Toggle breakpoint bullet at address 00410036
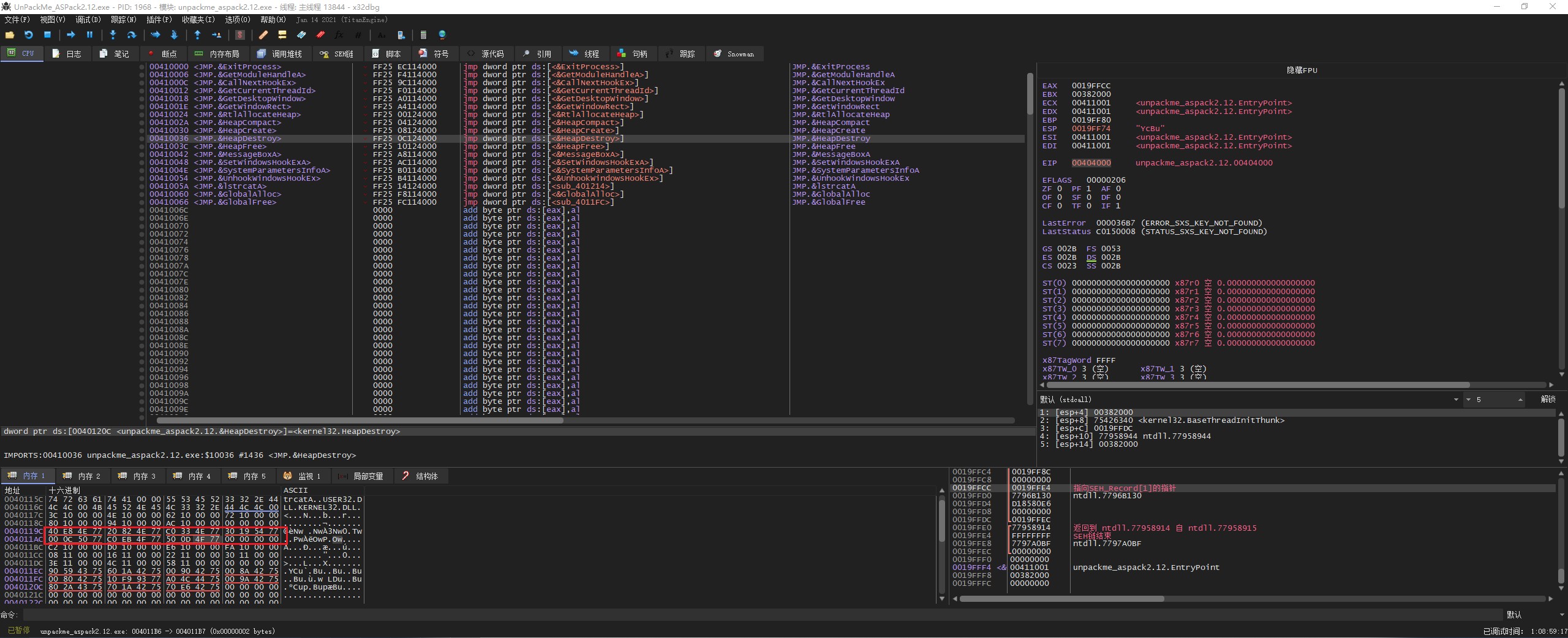 click(x=142, y=139)
